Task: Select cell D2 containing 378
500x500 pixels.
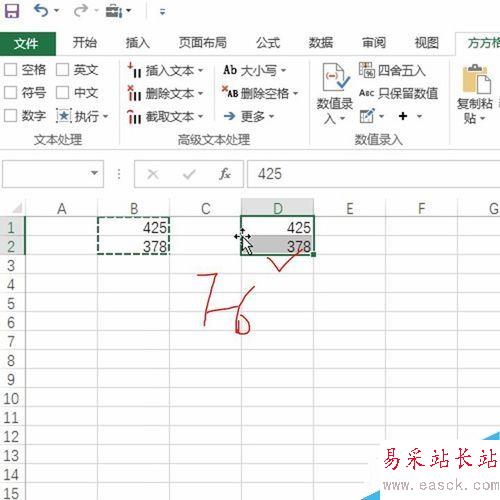Action: pyautogui.click(x=277, y=246)
